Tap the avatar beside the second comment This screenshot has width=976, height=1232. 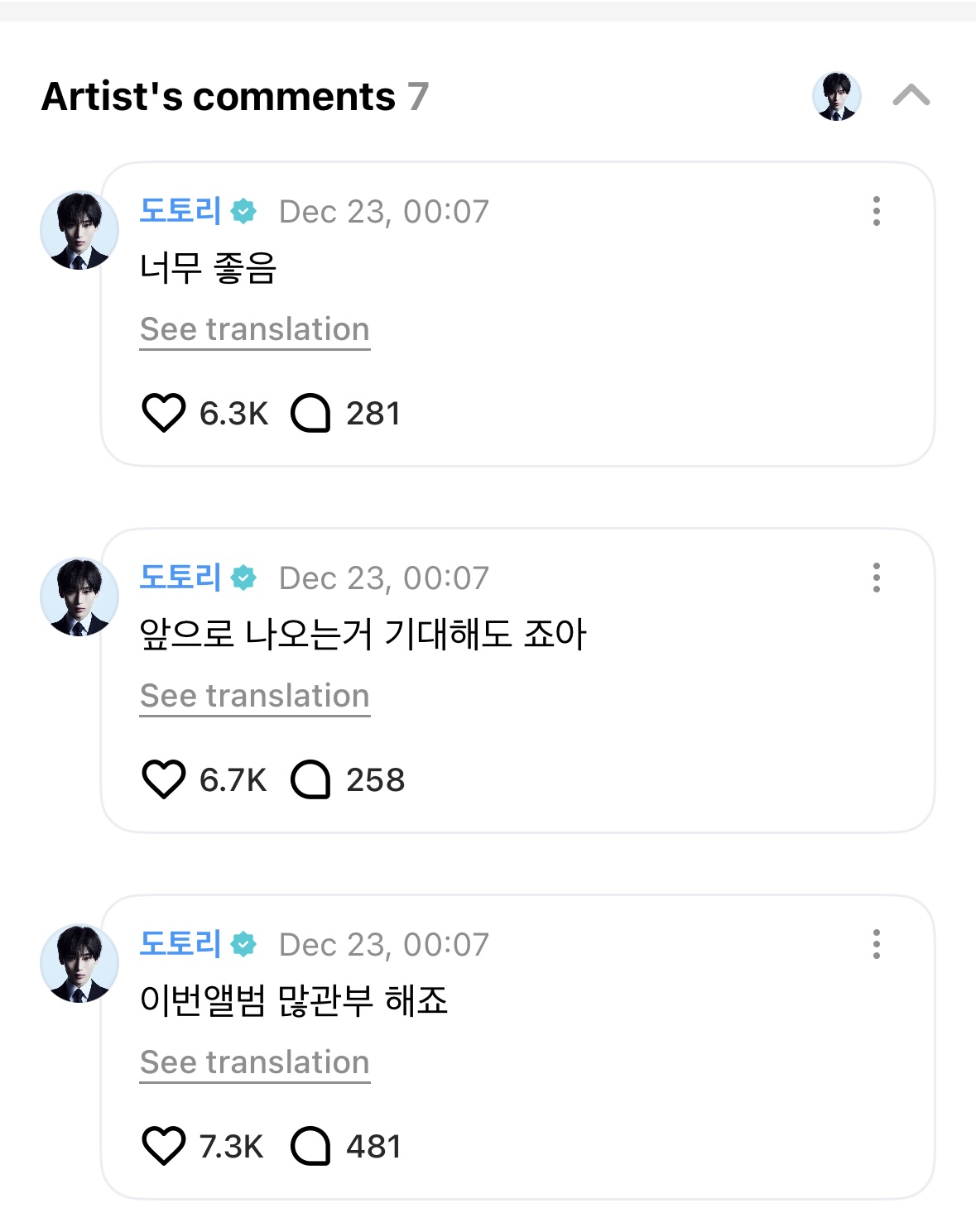(x=79, y=597)
